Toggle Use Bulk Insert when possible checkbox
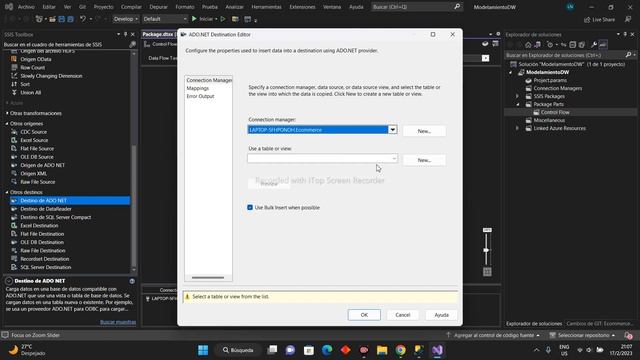Screen dimensions: 640x360 coord(250,207)
